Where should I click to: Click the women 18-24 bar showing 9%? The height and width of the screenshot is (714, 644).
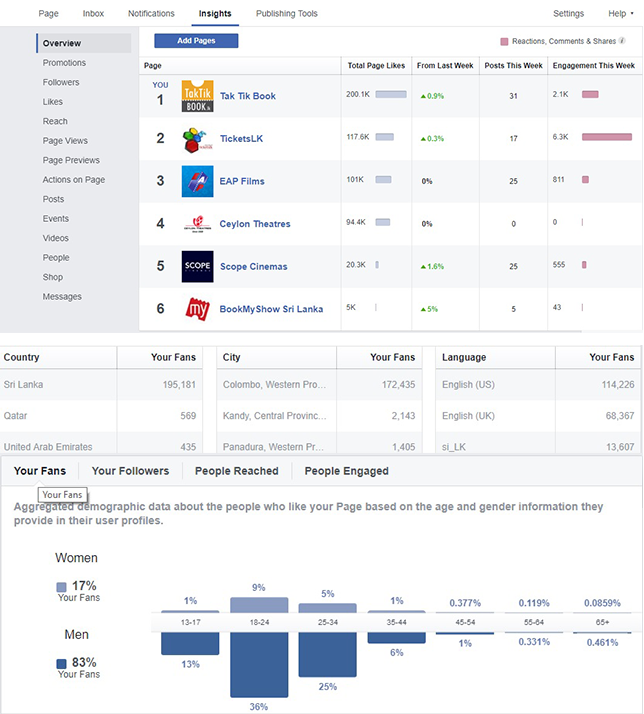pyautogui.click(x=259, y=605)
